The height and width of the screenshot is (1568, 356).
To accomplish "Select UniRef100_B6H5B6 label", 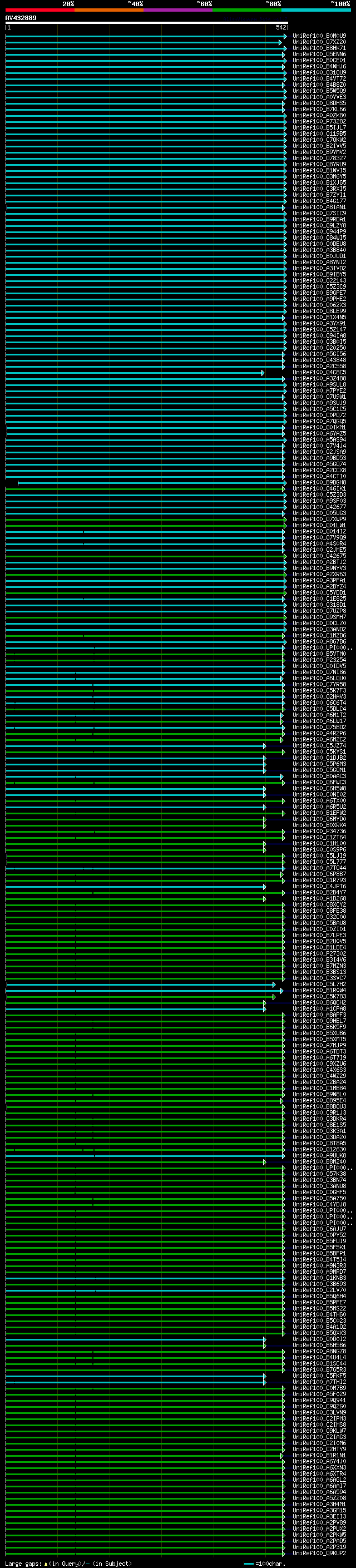I will click(319, 1345).
